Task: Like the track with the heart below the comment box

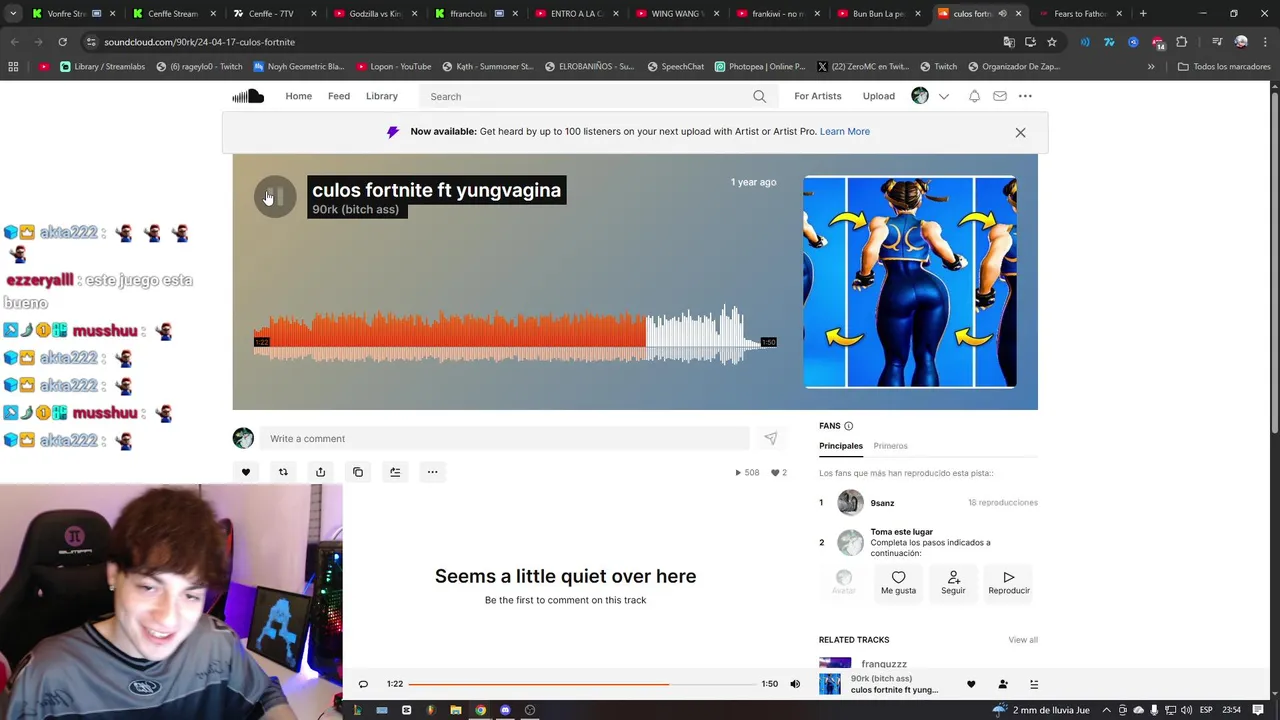Action: coord(246,472)
